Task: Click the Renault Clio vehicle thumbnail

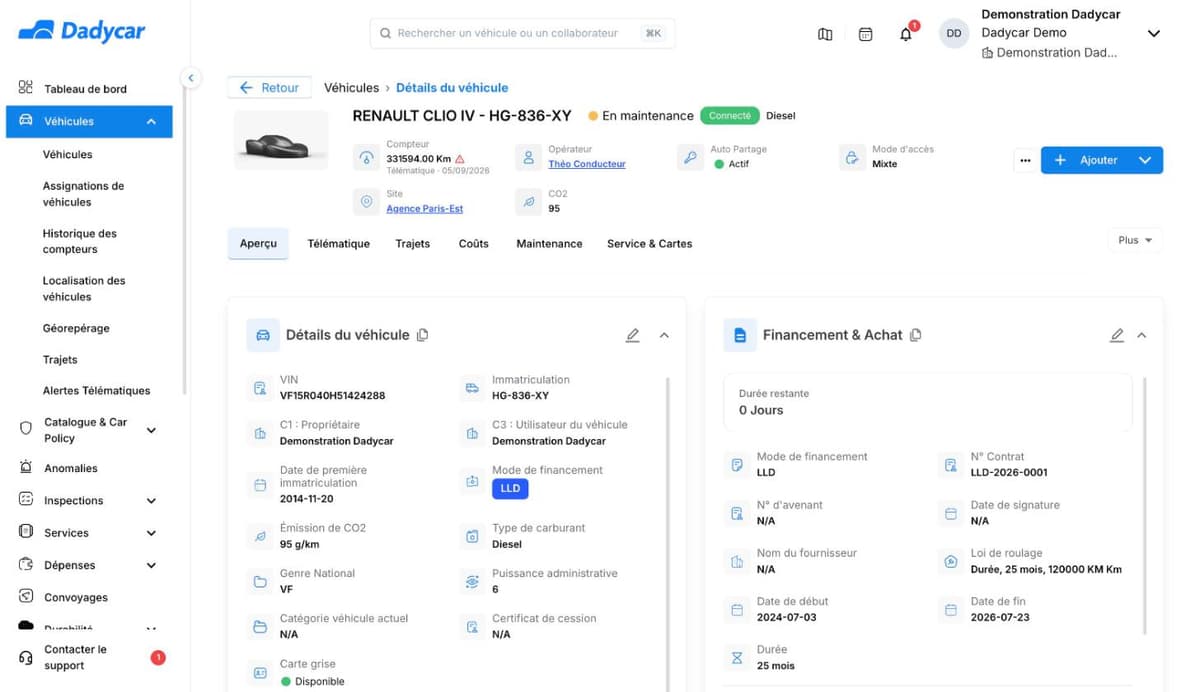Action: tap(281, 140)
